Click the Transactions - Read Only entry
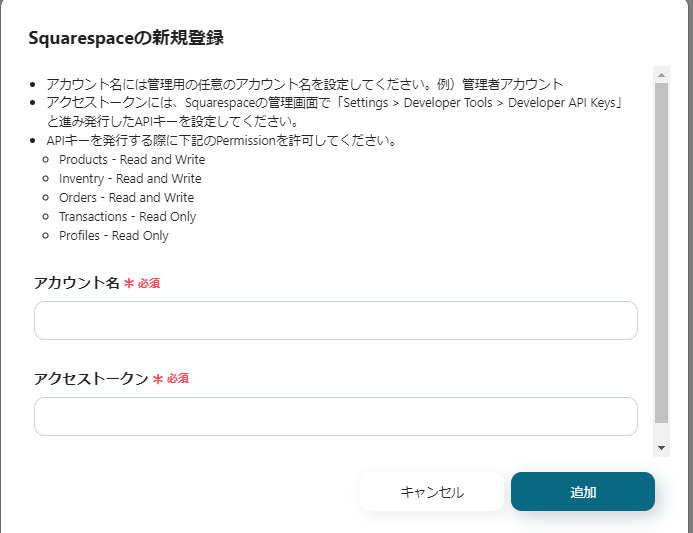This screenshot has height=533, width=693. tap(127, 217)
